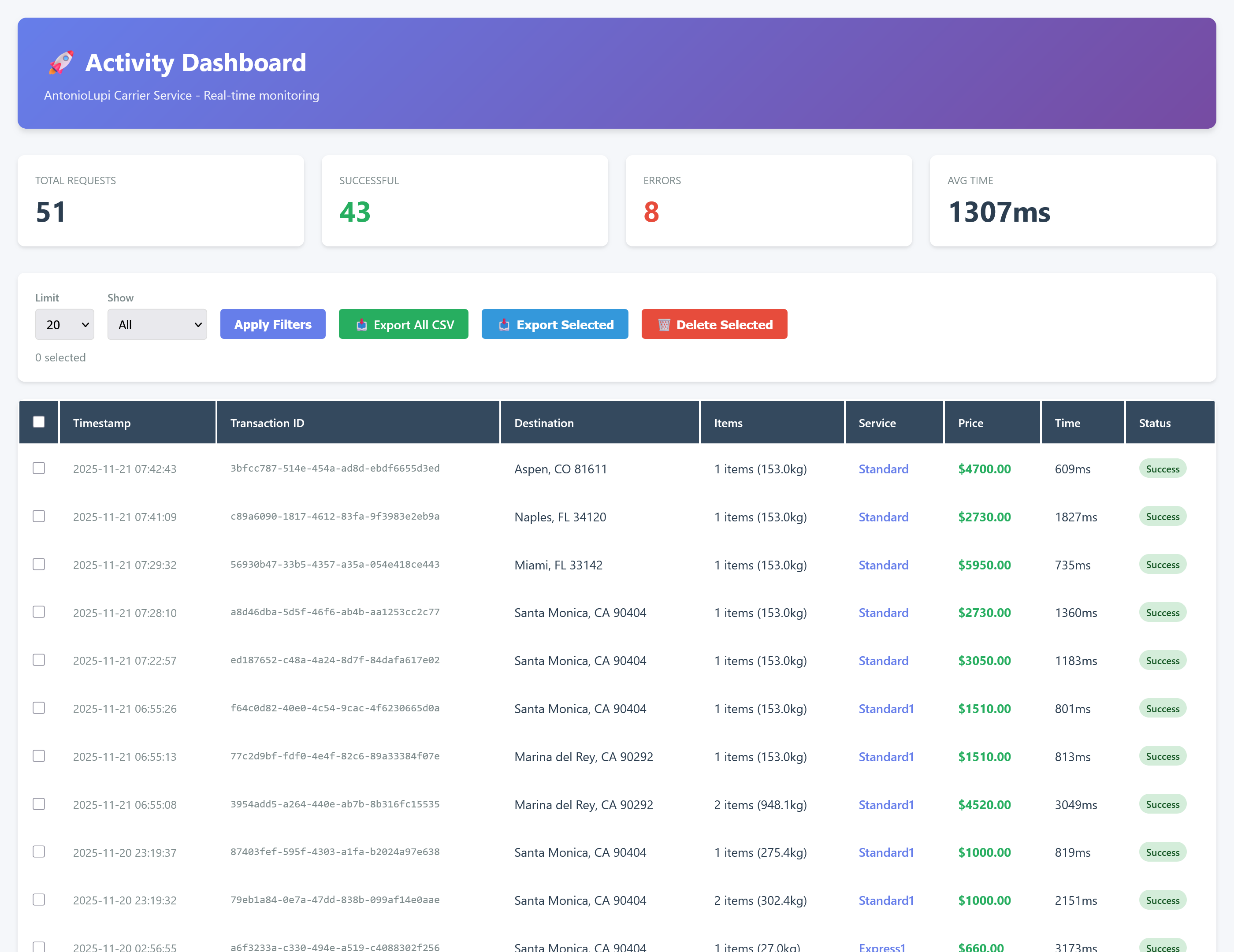Click the ERRORS count showing 8
Screen dimensions: 1234x952
pos(651,212)
